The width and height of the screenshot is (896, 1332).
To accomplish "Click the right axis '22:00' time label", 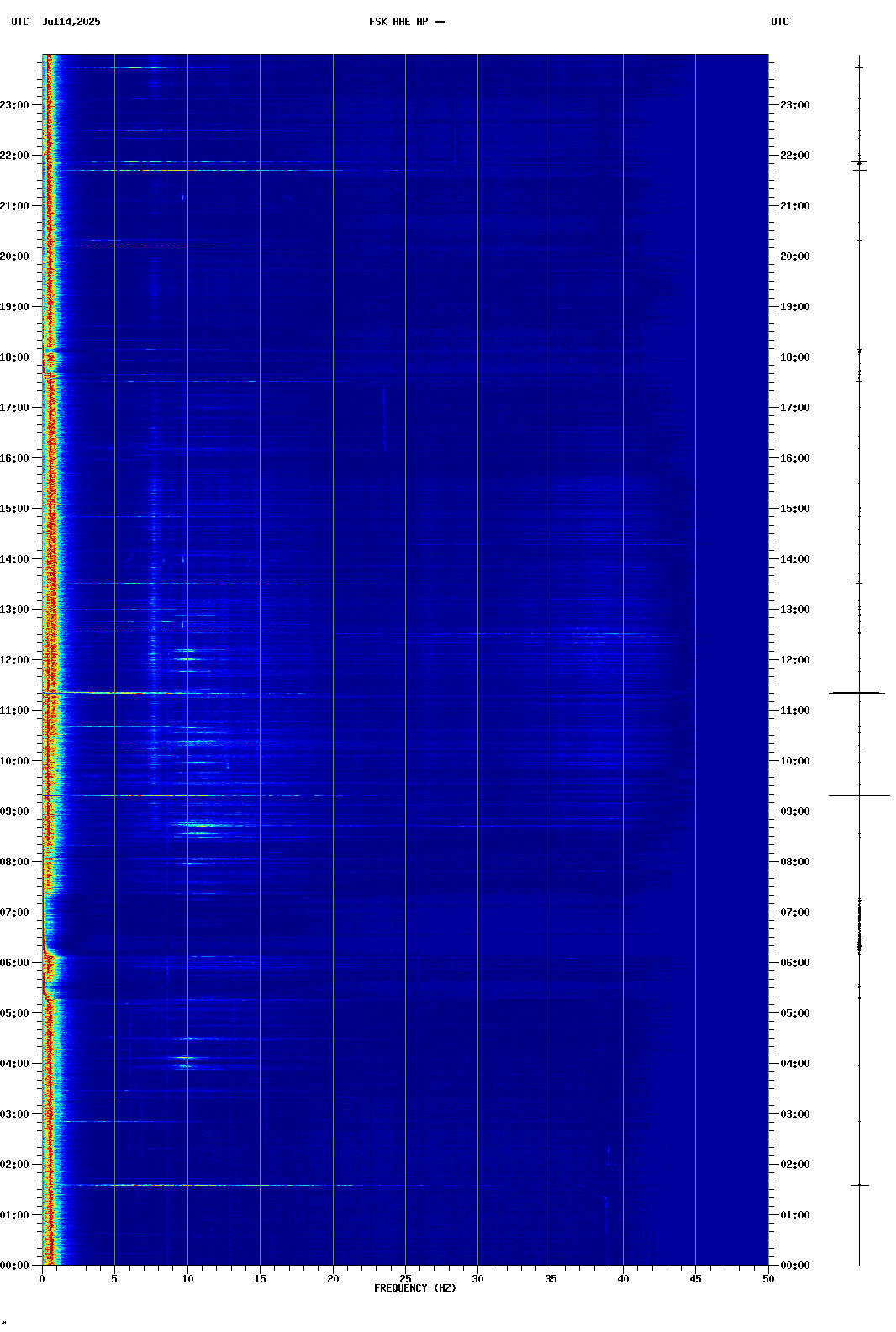I will [x=795, y=156].
